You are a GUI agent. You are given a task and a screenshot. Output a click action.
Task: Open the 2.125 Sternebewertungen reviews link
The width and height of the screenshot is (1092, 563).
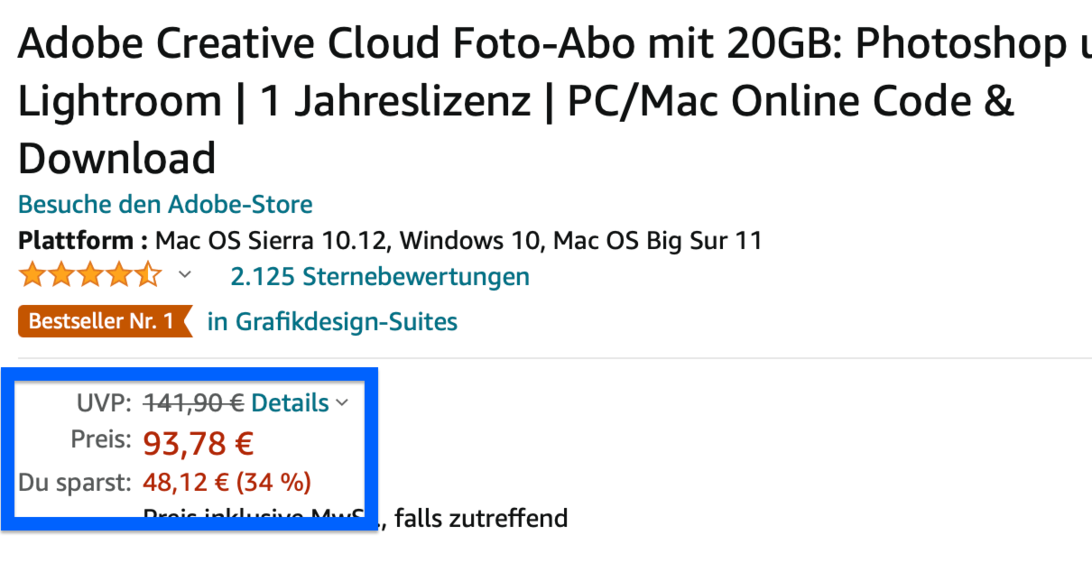click(380, 276)
